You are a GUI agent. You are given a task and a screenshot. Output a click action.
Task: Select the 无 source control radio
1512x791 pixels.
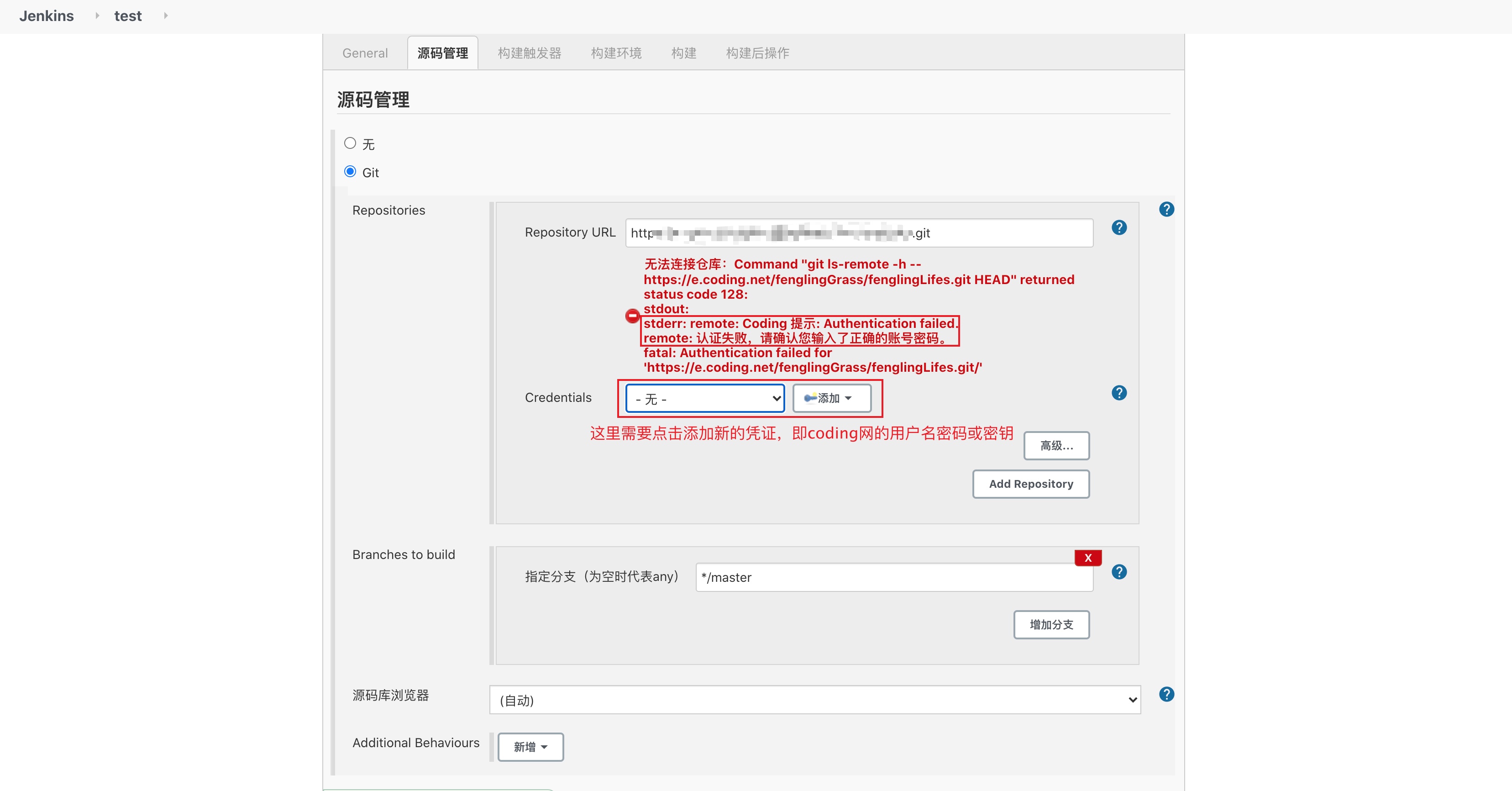[350, 143]
